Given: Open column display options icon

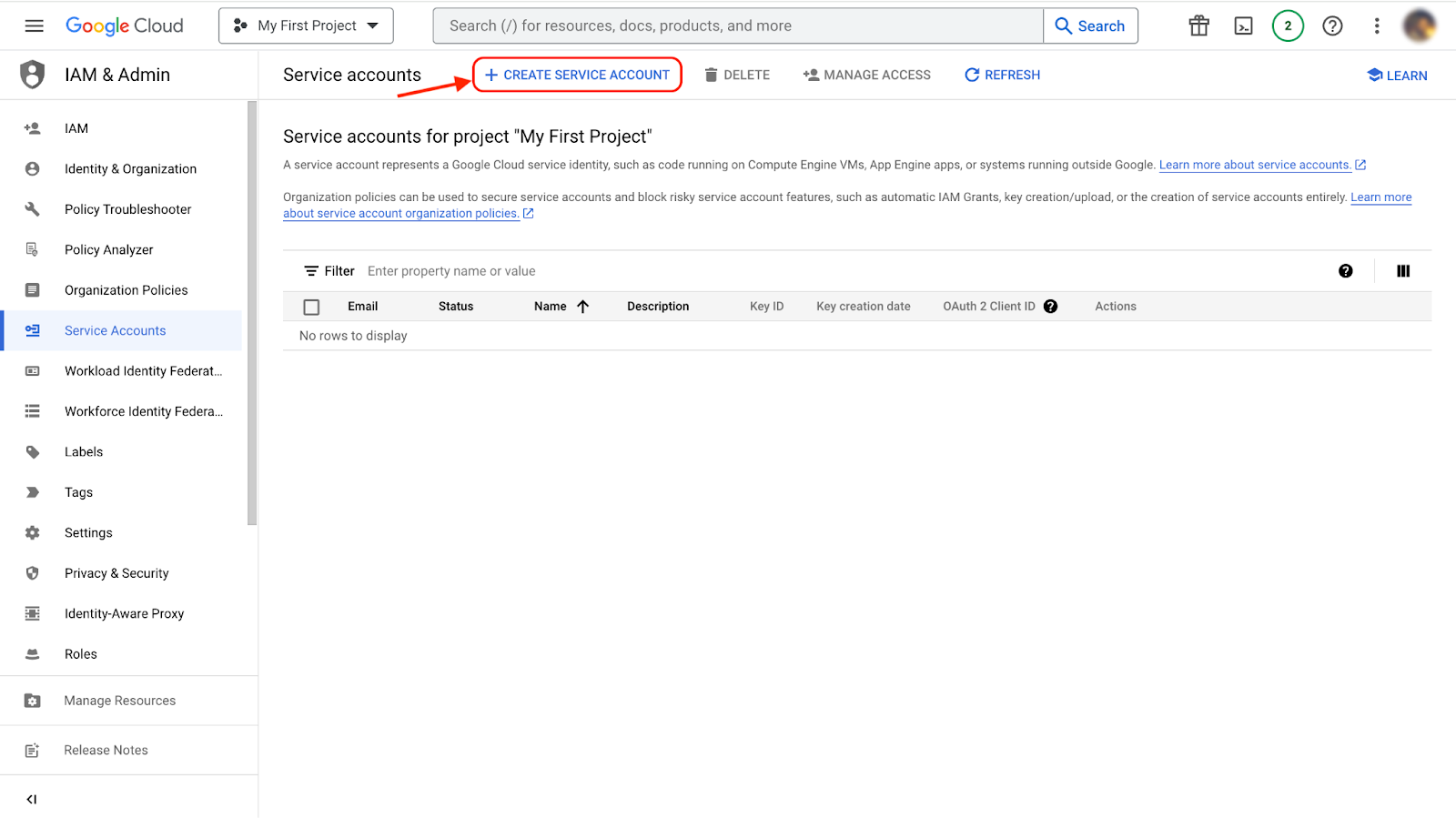Looking at the screenshot, I should 1403,271.
